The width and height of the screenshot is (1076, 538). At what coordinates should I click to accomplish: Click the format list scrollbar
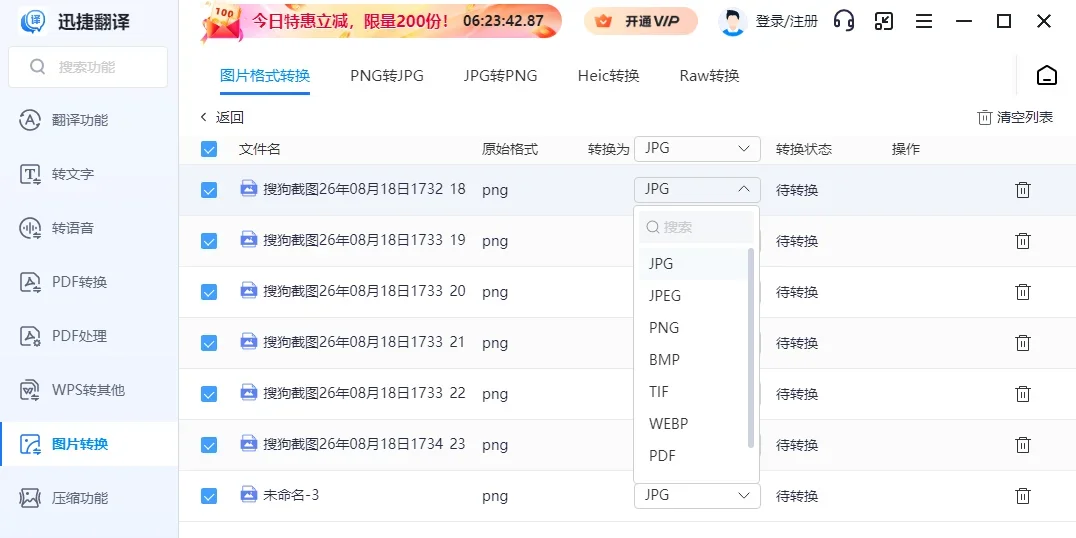tap(751, 348)
